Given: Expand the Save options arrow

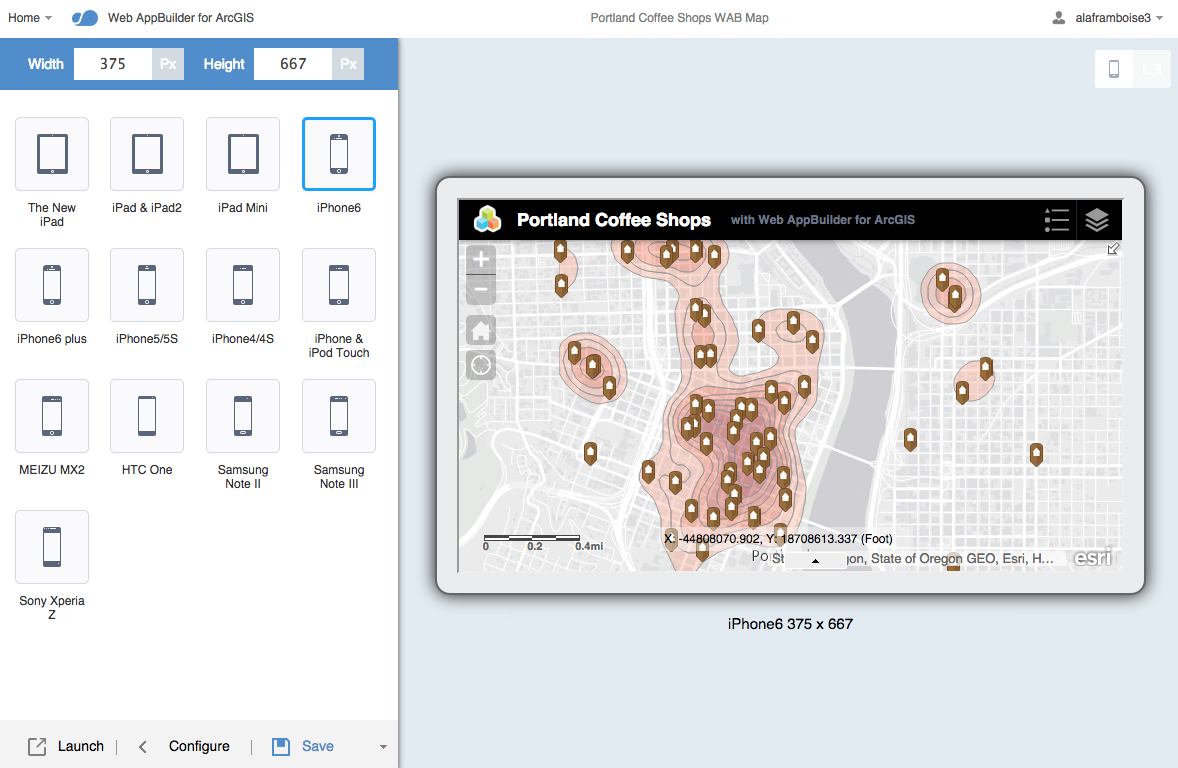Looking at the screenshot, I should click(x=383, y=746).
